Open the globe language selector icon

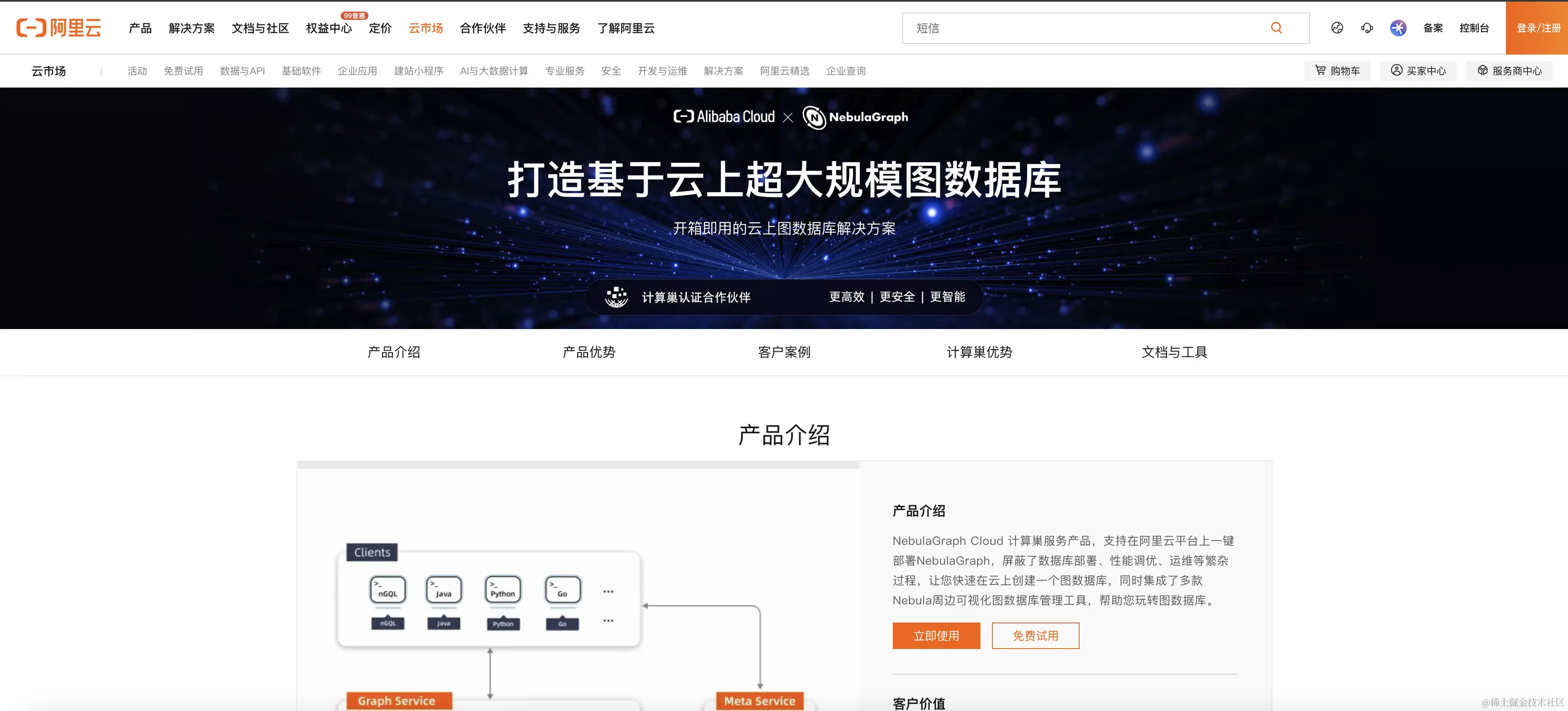point(1337,28)
